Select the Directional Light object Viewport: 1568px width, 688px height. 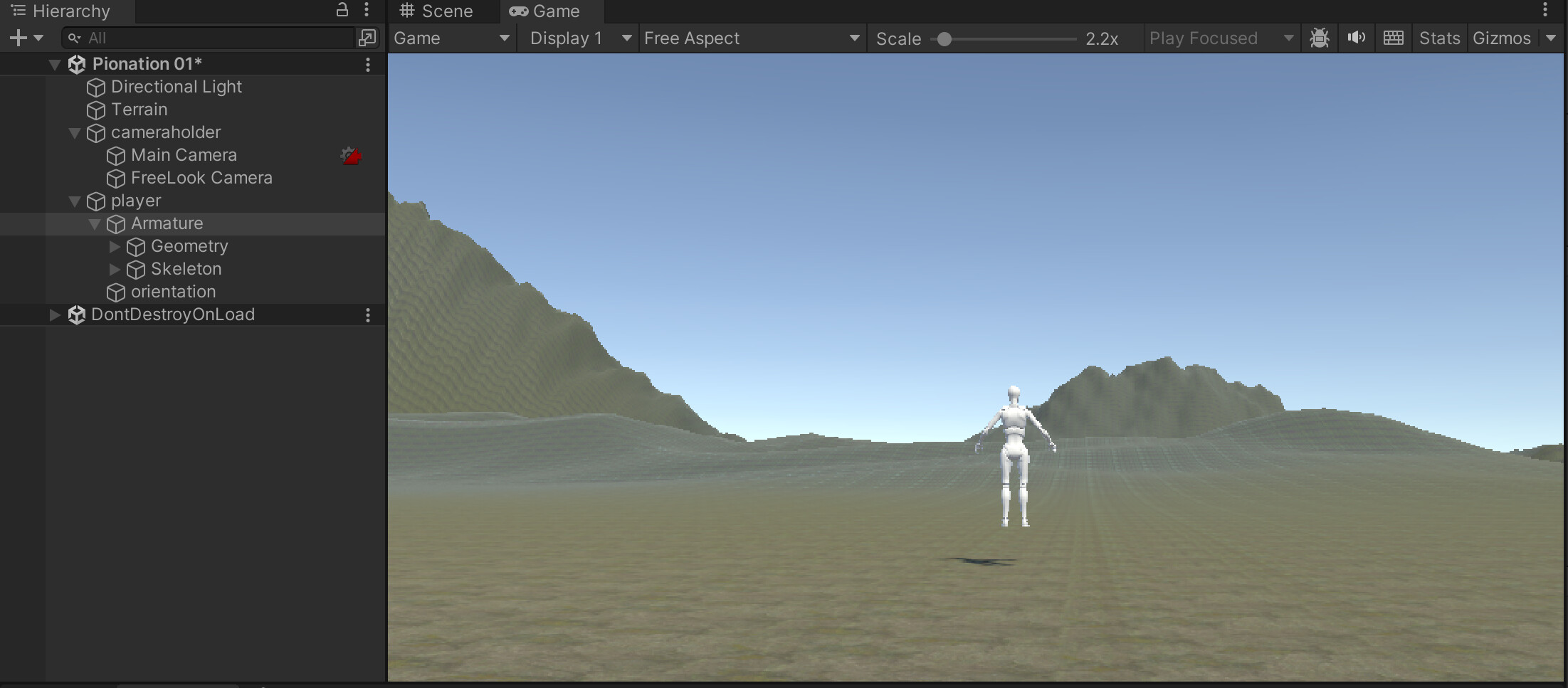[177, 87]
